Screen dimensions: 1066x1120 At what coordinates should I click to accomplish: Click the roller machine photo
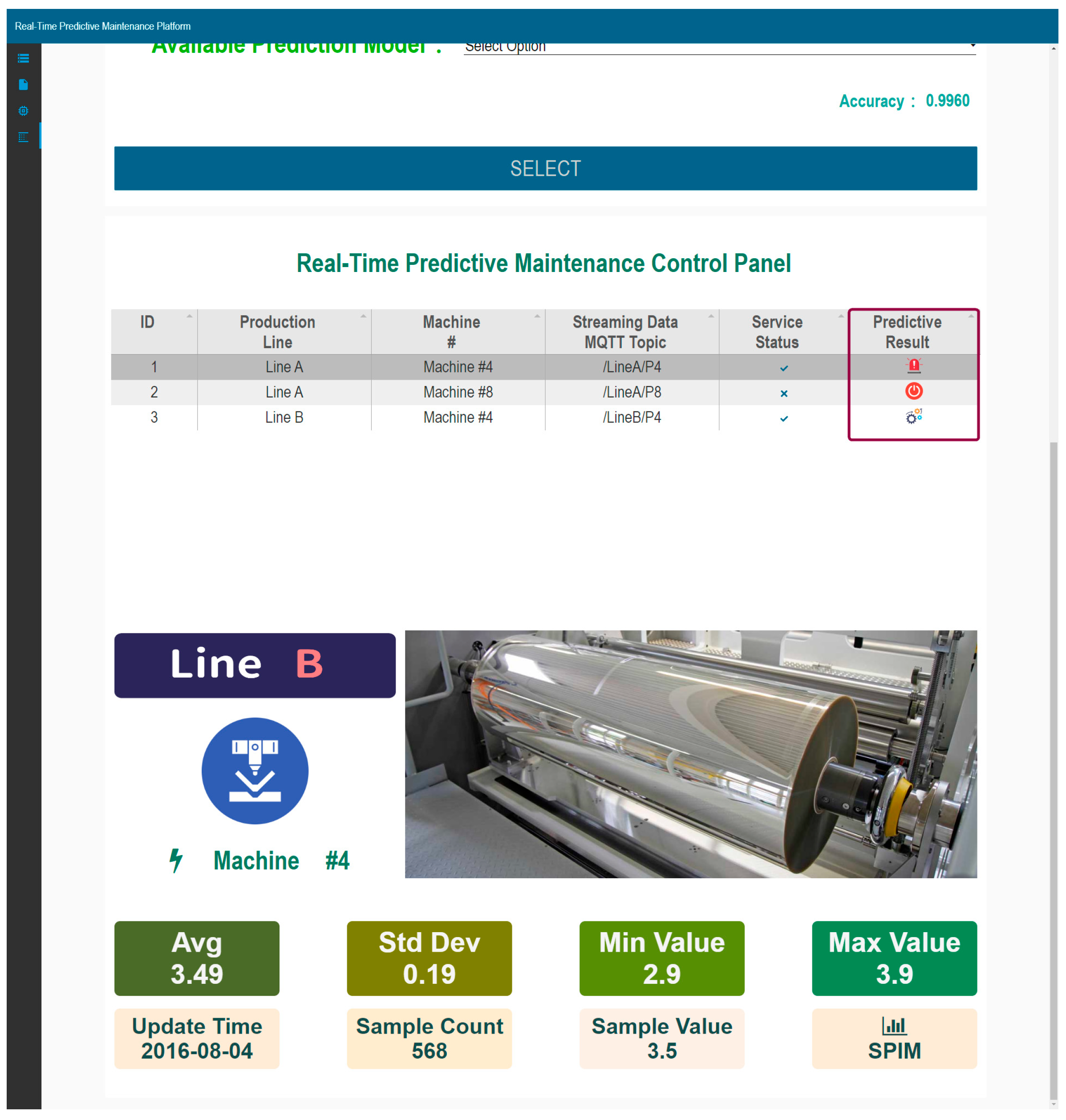point(690,754)
